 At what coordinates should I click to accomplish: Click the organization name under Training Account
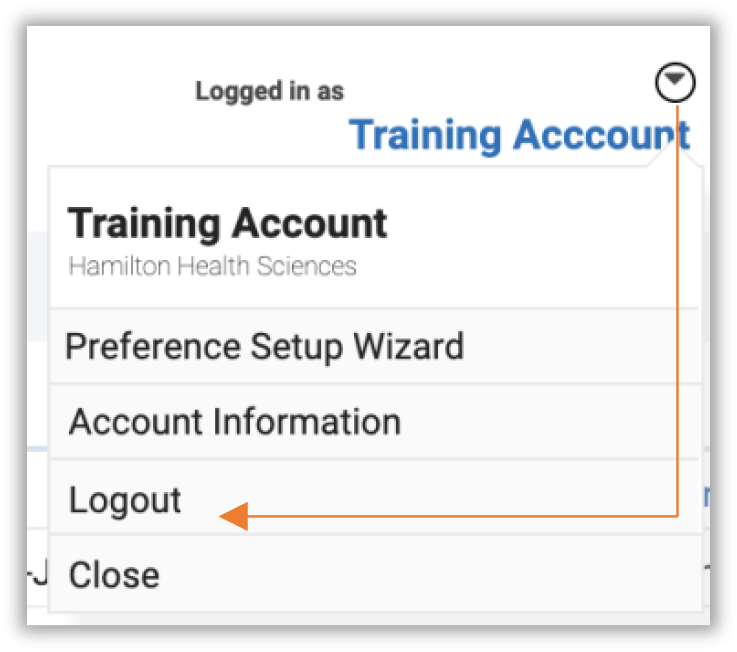pyautogui.click(x=212, y=266)
